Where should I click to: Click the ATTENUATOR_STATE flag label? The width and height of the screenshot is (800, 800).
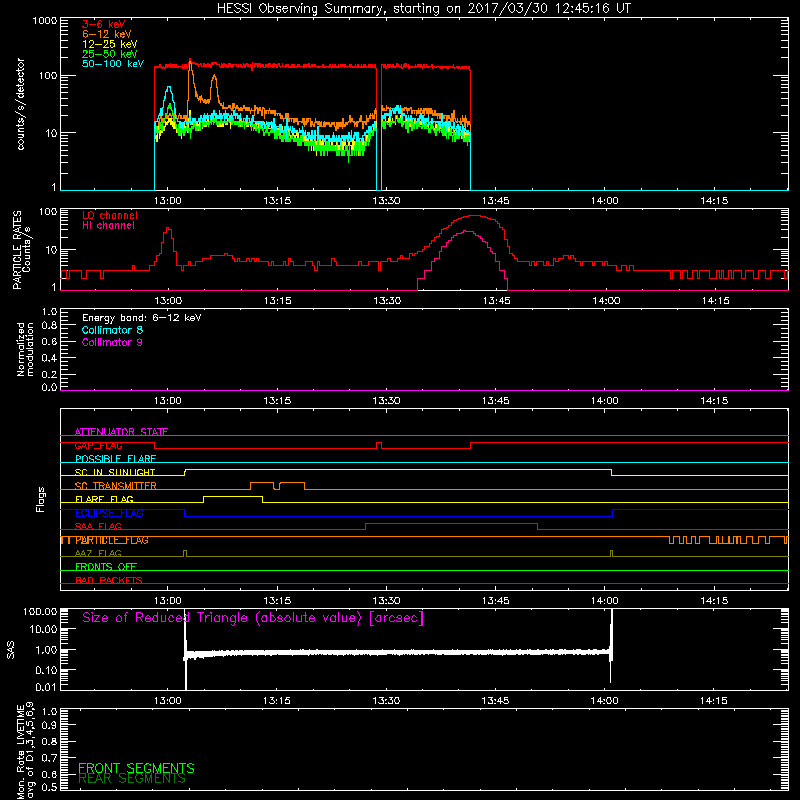121,432
